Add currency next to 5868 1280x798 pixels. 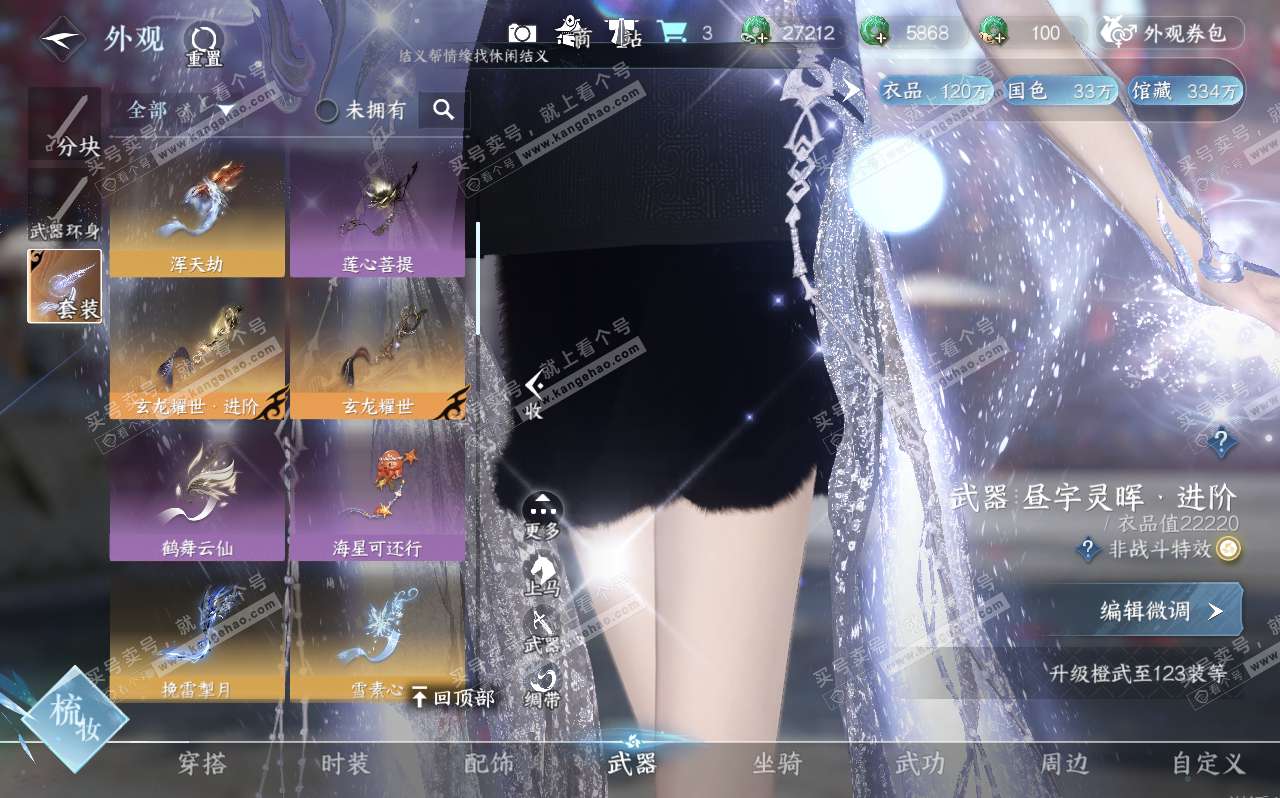point(875,33)
